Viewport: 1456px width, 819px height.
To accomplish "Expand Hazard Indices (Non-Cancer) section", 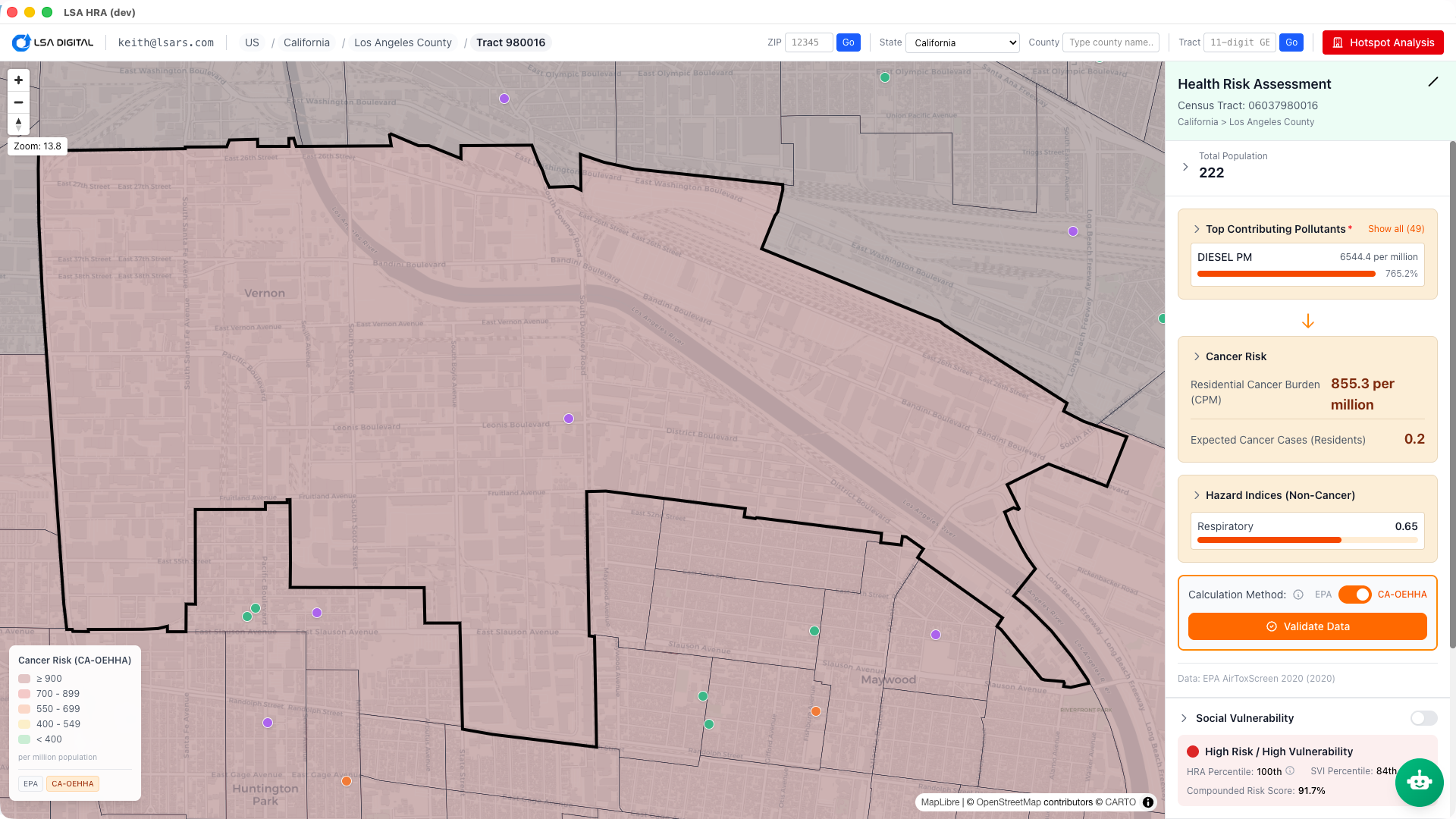I will pos(1197,495).
